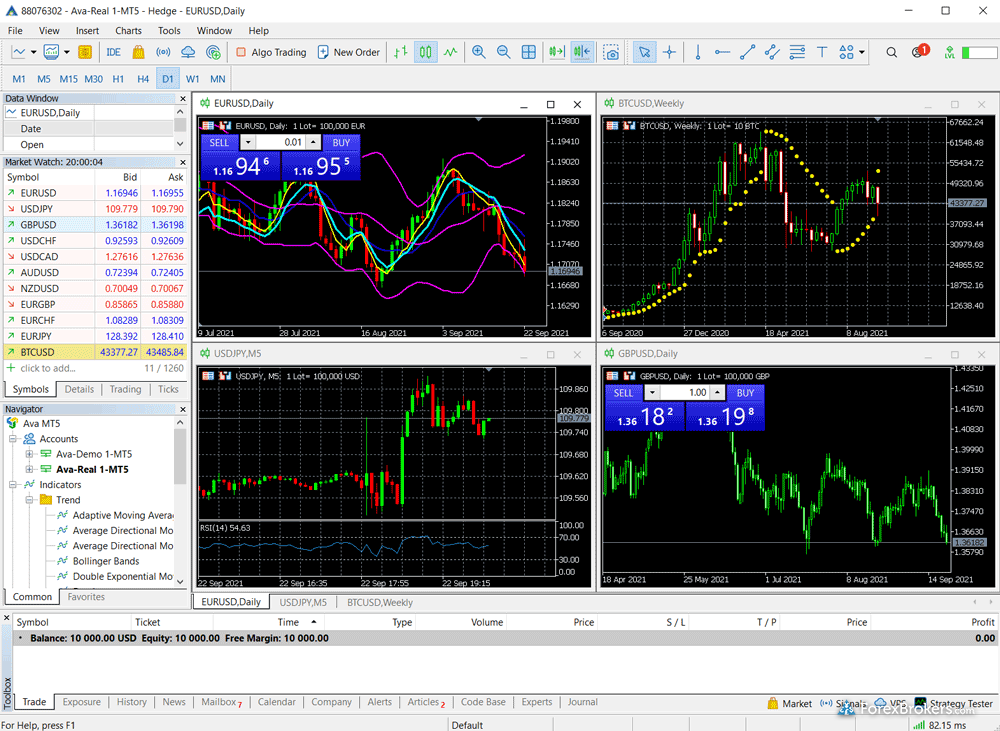Open EURUSD volume dropdown in trade panel

248,142
